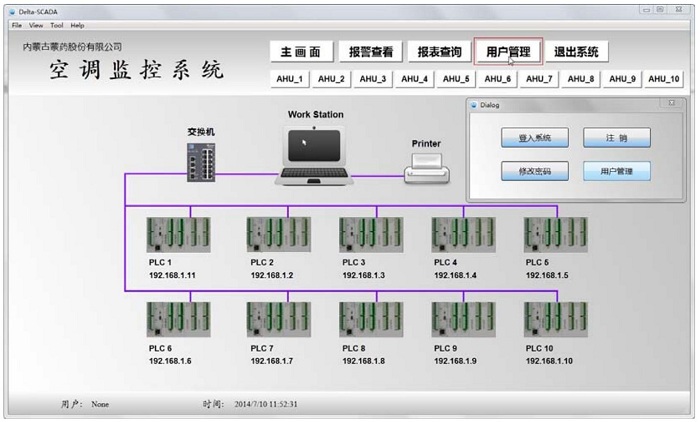Switch to the AHU_4 page
The image size is (700, 422).
(414, 79)
